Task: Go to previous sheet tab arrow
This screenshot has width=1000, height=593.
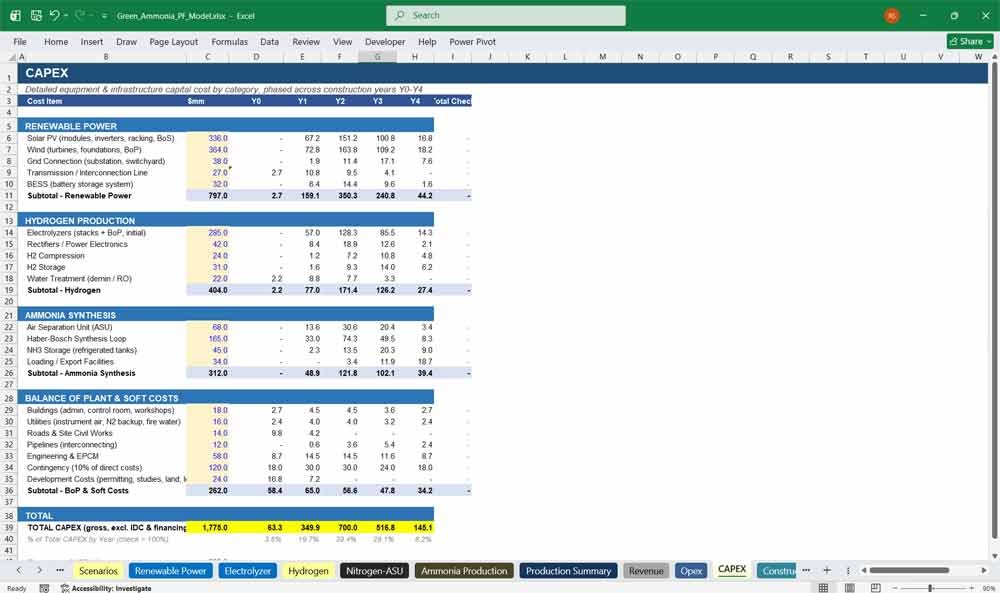Action: (x=19, y=570)
